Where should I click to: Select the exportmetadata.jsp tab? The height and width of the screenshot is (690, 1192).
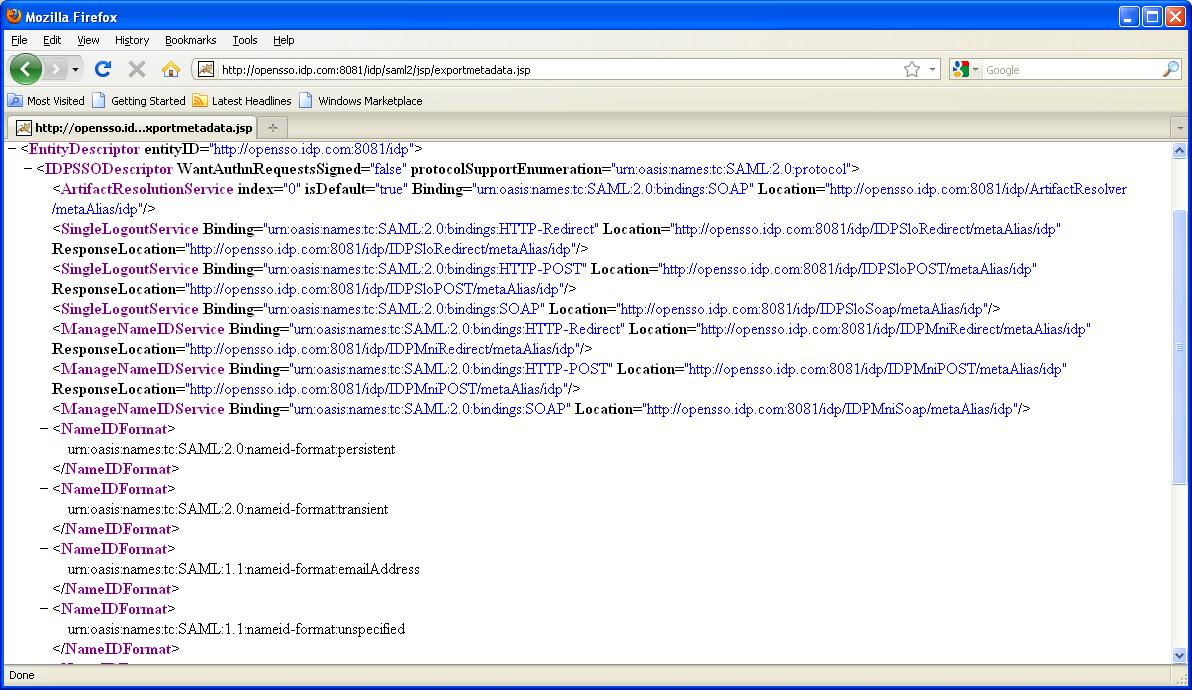click(134, 128)
